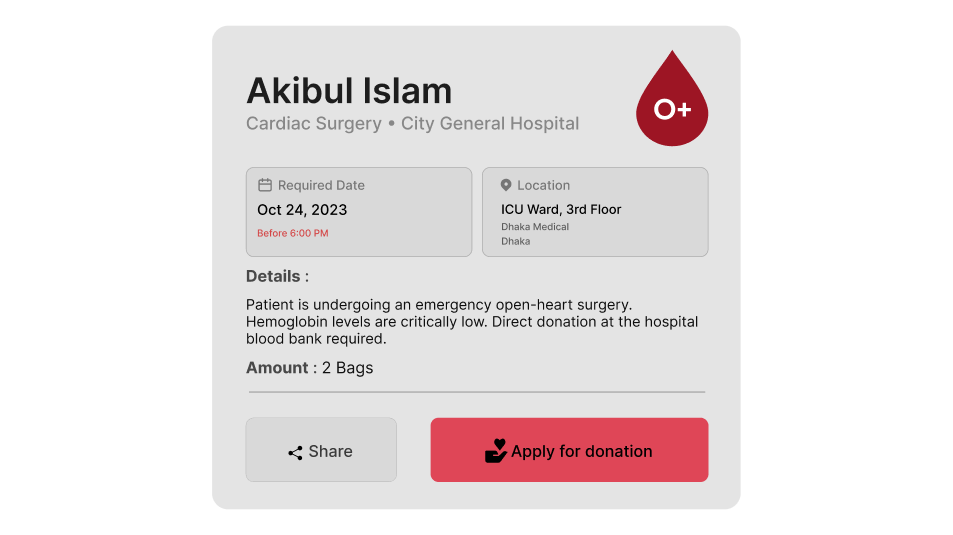Select the Oct 24, 2023 date
953x535 pixels.
tap(302, 210)
